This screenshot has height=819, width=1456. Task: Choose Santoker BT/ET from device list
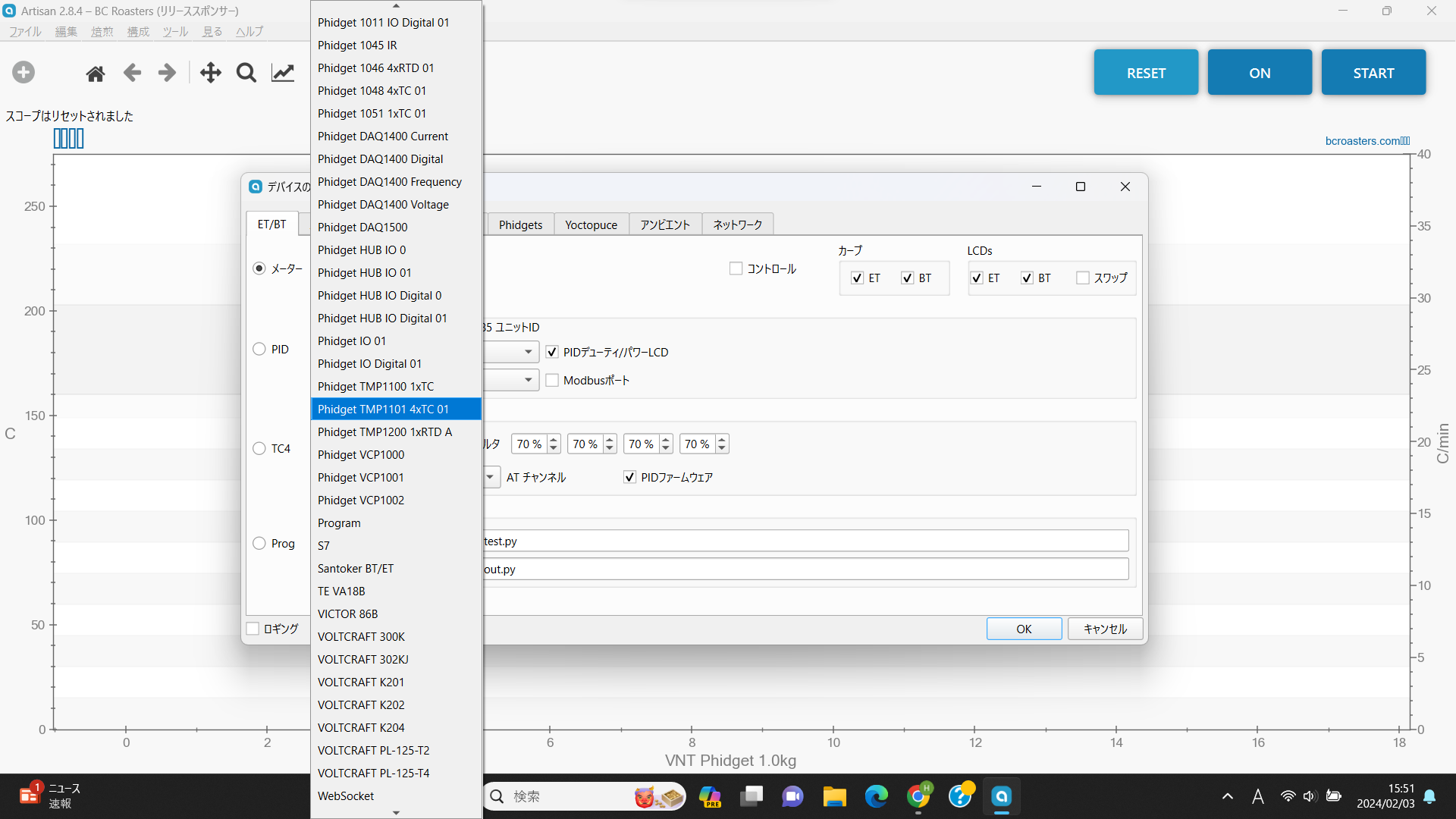coord(396,568)
